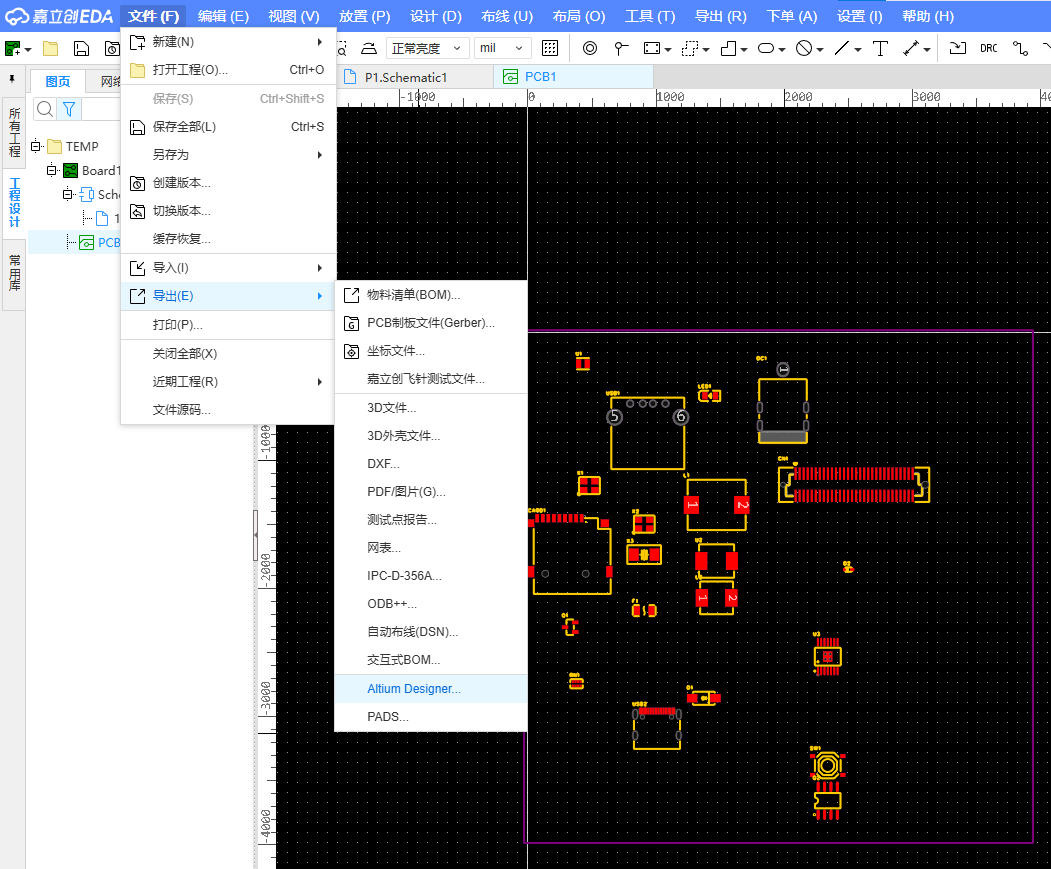This screenshot has height=869, width=1051.
Task: Click the 嘉立创EDA logo
Action: [59, 16]
